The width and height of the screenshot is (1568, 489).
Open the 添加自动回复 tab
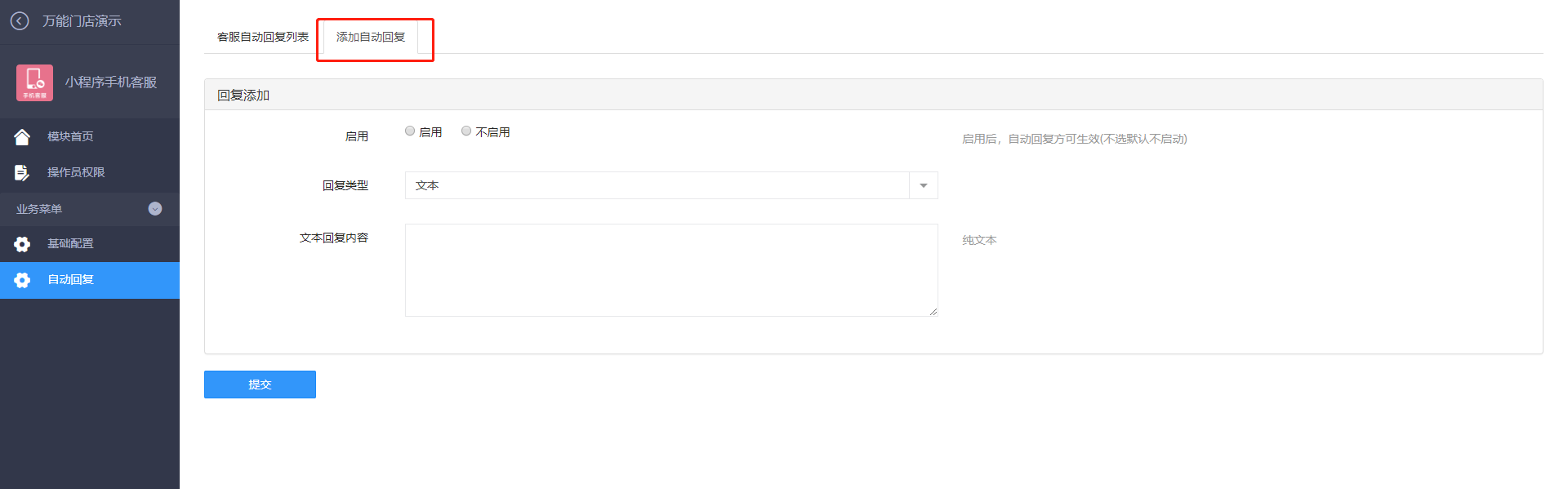point(371,37)
